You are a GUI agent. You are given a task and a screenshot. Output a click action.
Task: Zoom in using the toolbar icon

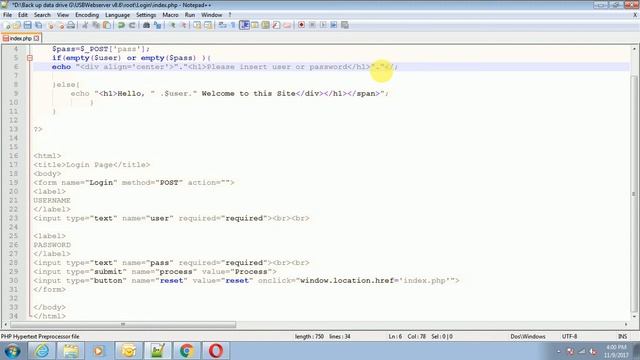(173, 25)
